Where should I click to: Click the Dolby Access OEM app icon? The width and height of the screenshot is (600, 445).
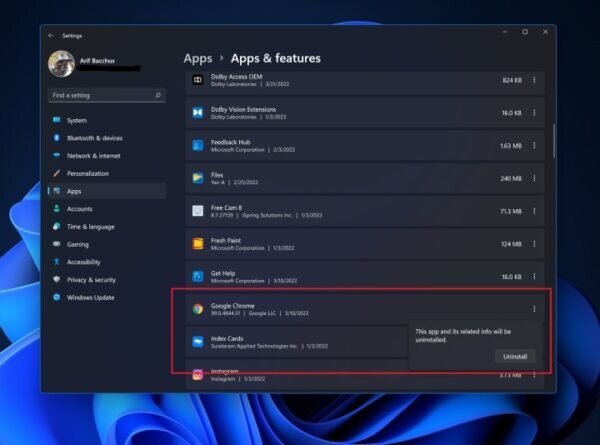coord(198,80)
